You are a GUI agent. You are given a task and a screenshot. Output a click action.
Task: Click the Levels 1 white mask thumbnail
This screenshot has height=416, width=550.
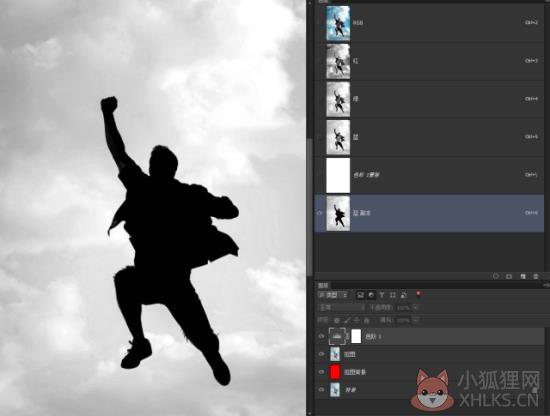[356, 336]
